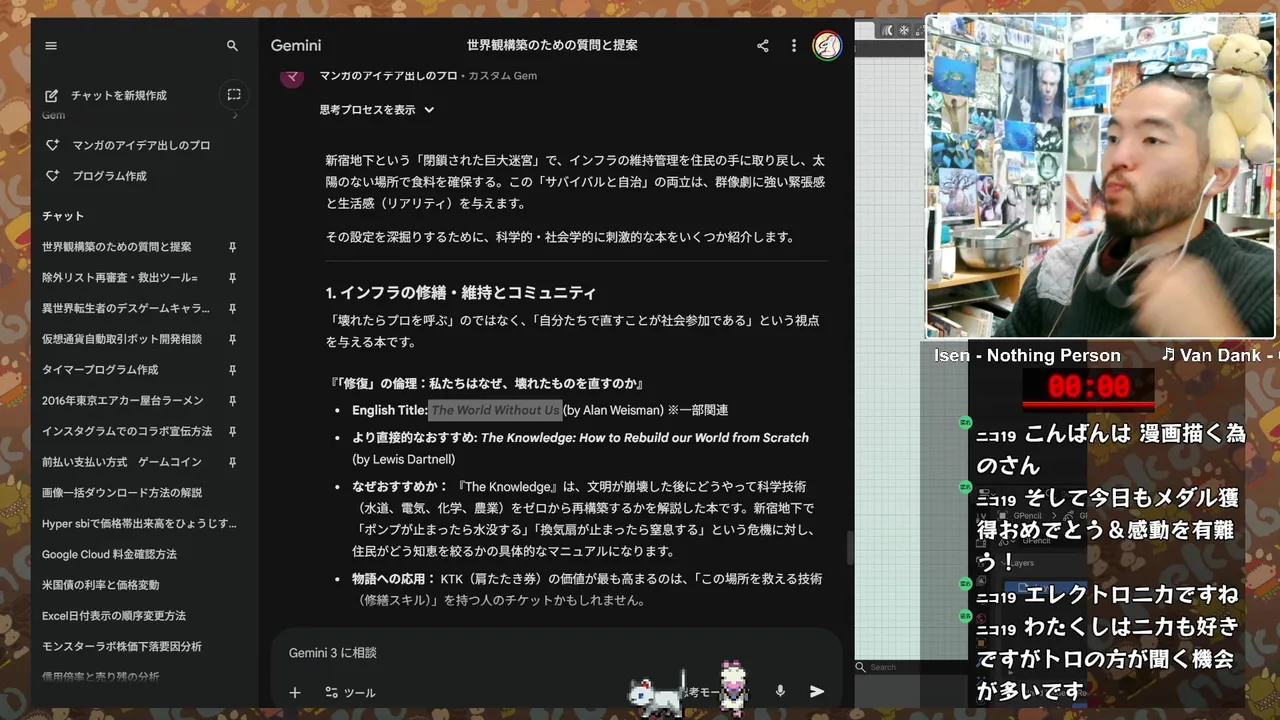Unpin the 除外リスト再審査 chat

[x=232, y=278]
